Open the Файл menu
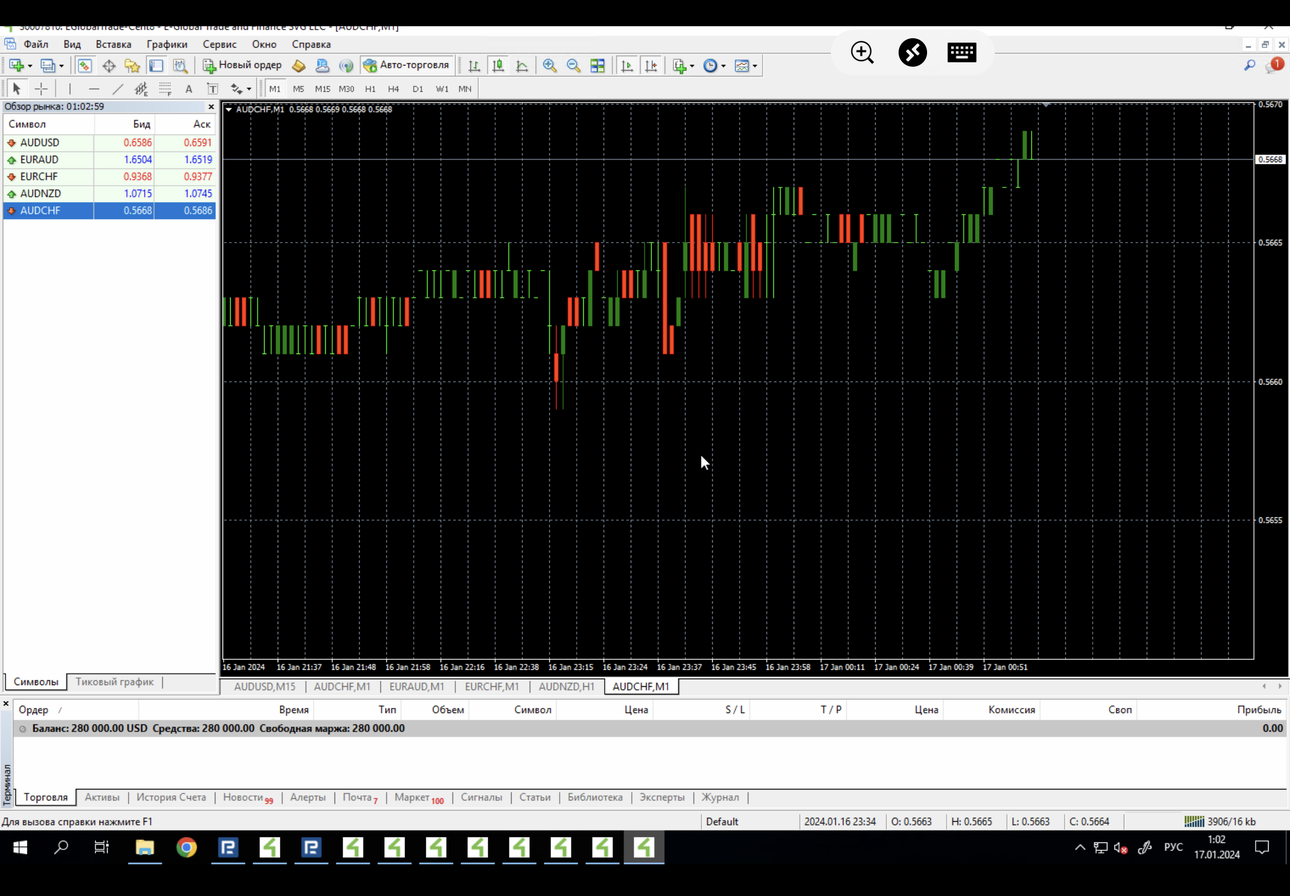Screen dimensions: 1290x896 pyautogui.click(x=36, y=44)
